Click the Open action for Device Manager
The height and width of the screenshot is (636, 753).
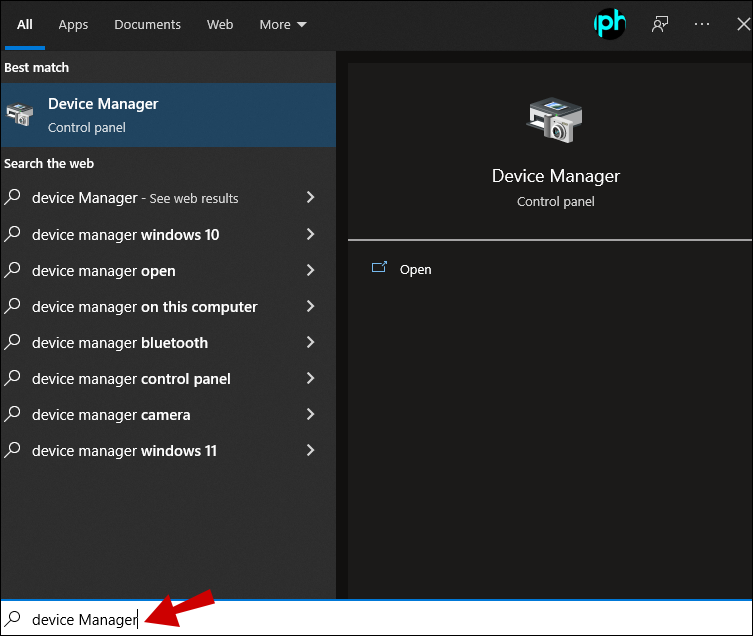(x=415, y=269)
